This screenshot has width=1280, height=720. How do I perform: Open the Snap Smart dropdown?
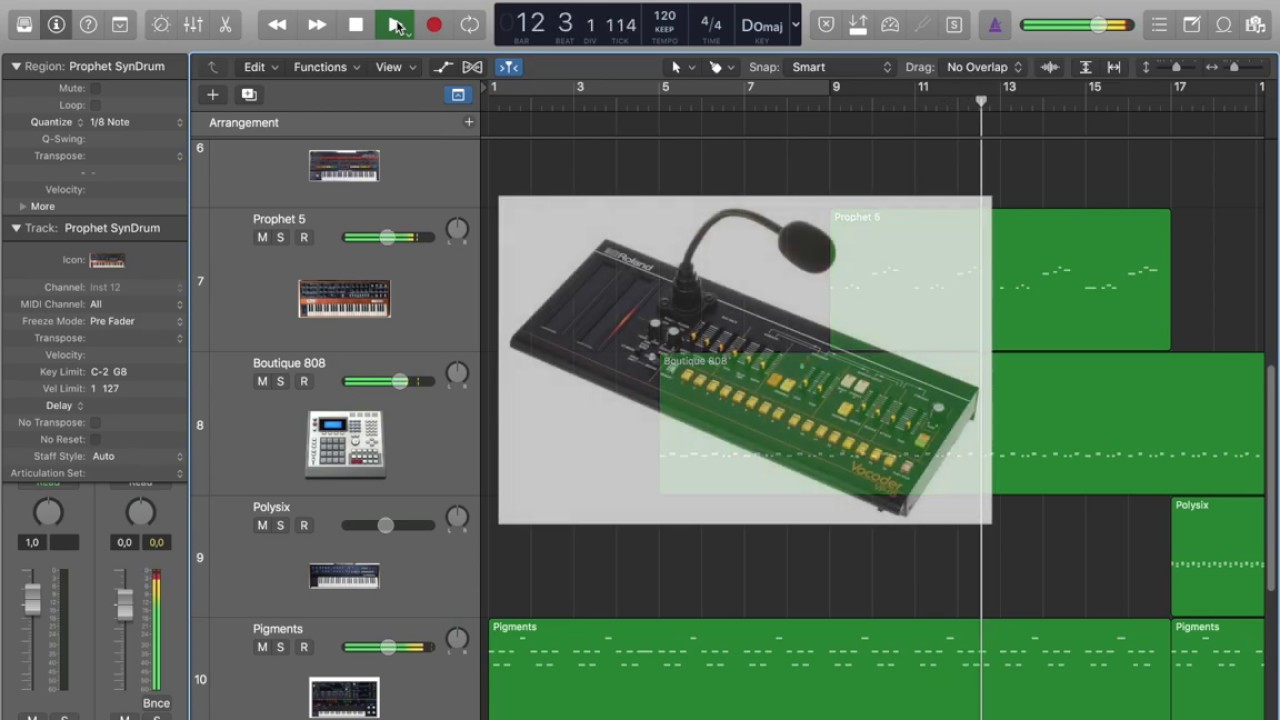click(840, 67)
